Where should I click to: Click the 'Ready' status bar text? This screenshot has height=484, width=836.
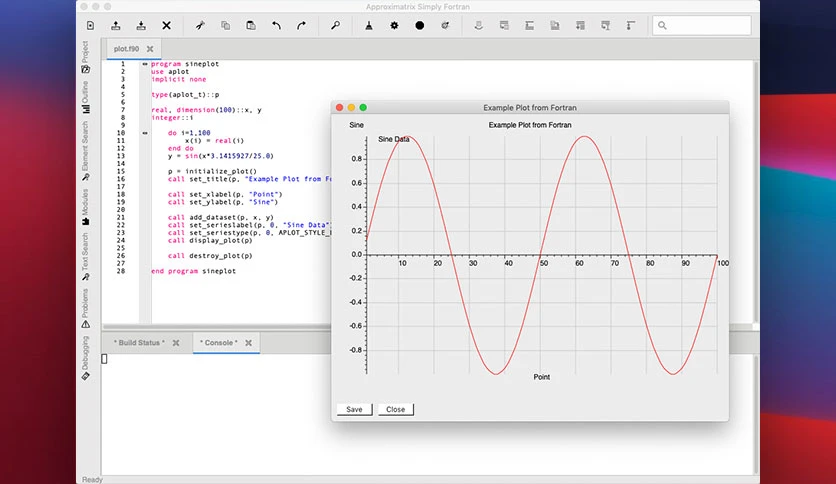[x=92, y=480]
